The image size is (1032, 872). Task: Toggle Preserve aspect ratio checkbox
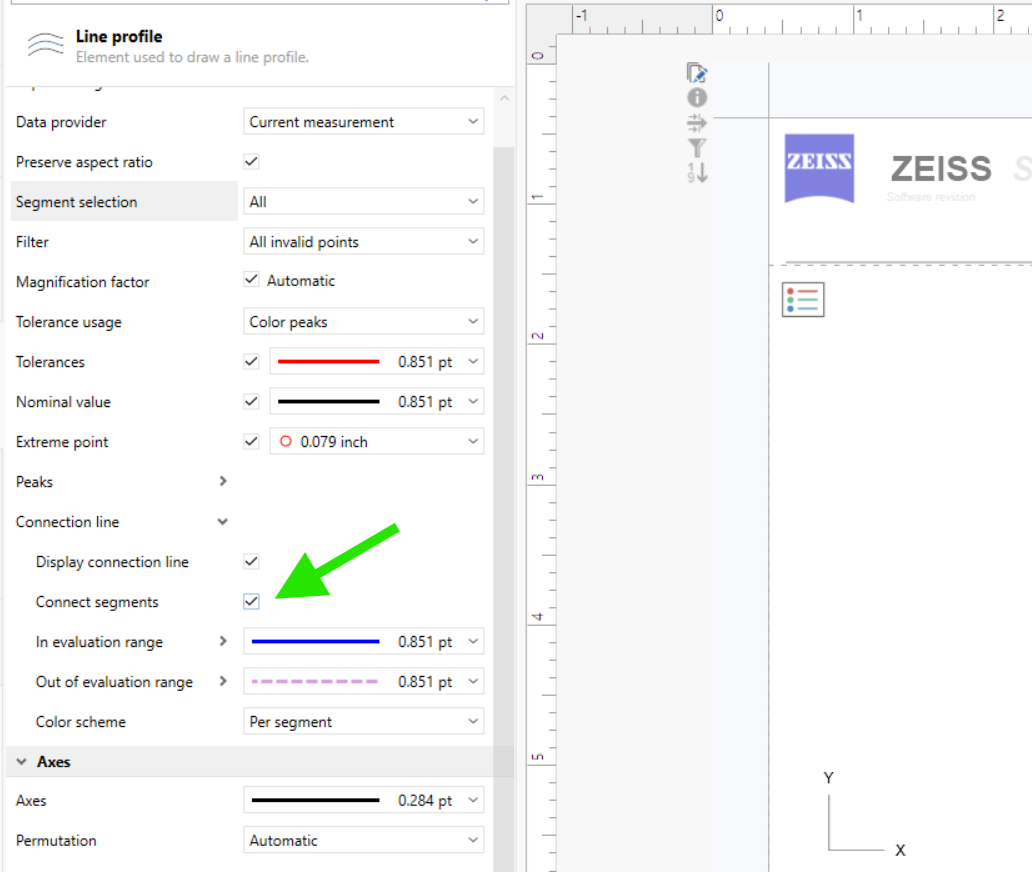(251, 161)
